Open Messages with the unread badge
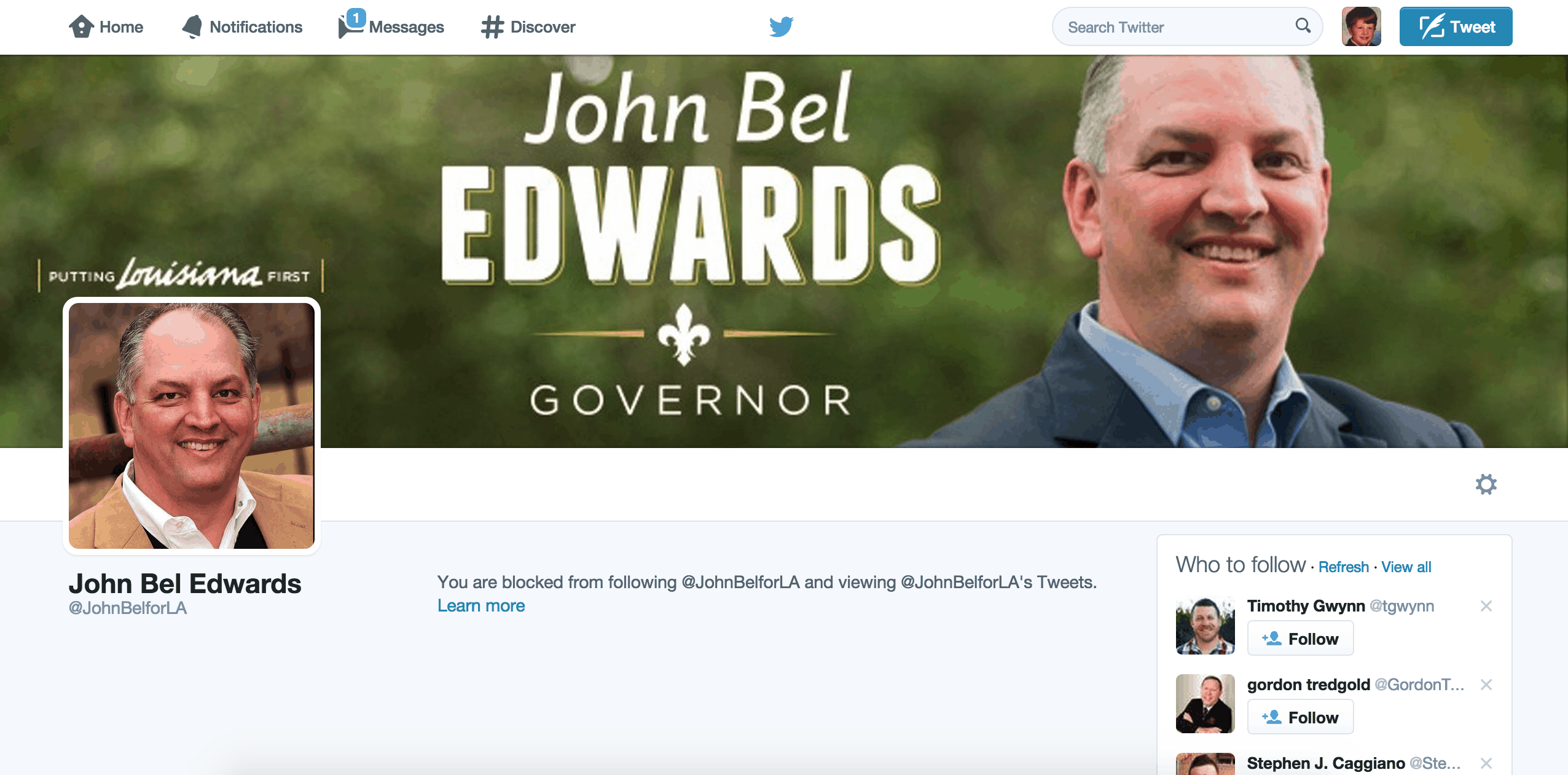Viewport: 1568px width, 775px height. pyautogui.click(x=391, y=26)
